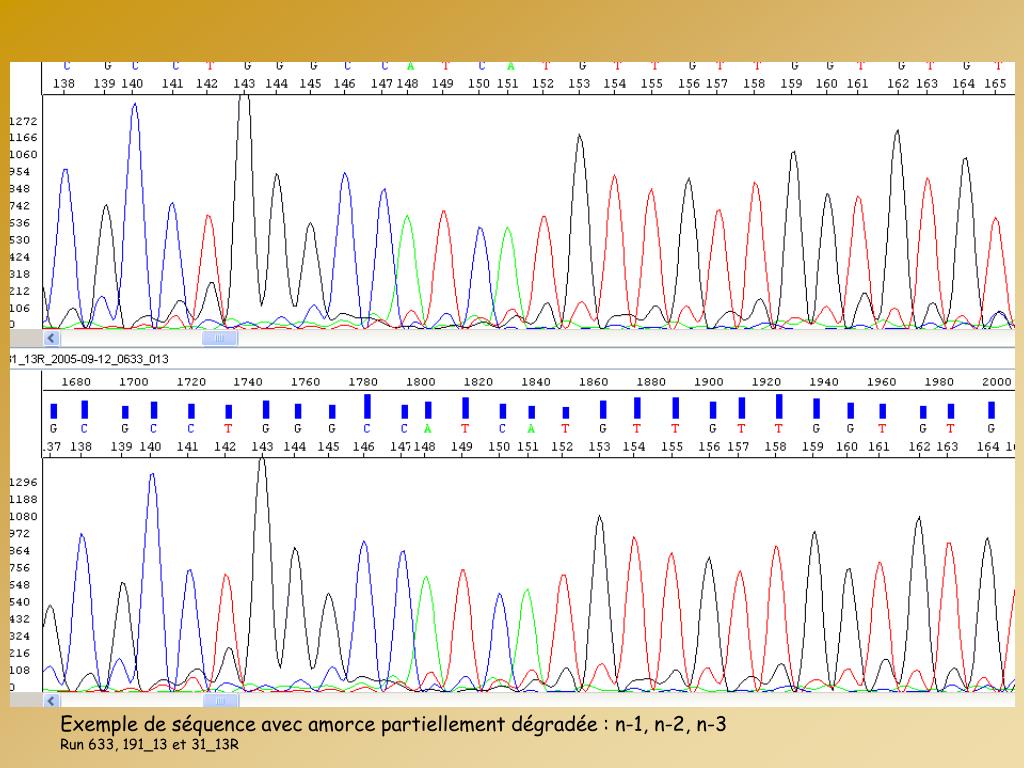Click quality bar above base T at 149
This screenshot has height=768, width=1024.
click(465, 408)
